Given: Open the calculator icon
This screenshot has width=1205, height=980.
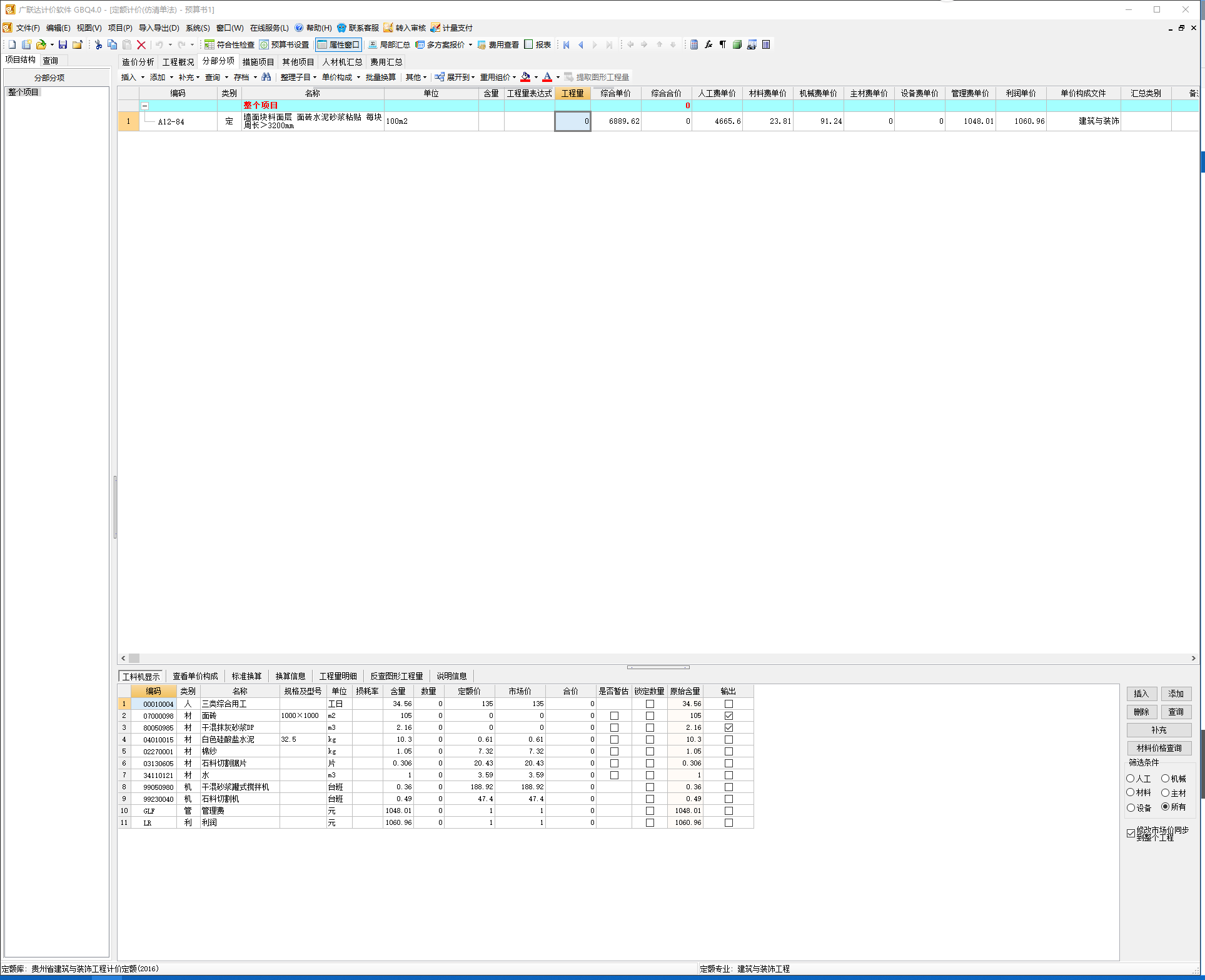Looking at the screenshot, I should coord(694,44).
